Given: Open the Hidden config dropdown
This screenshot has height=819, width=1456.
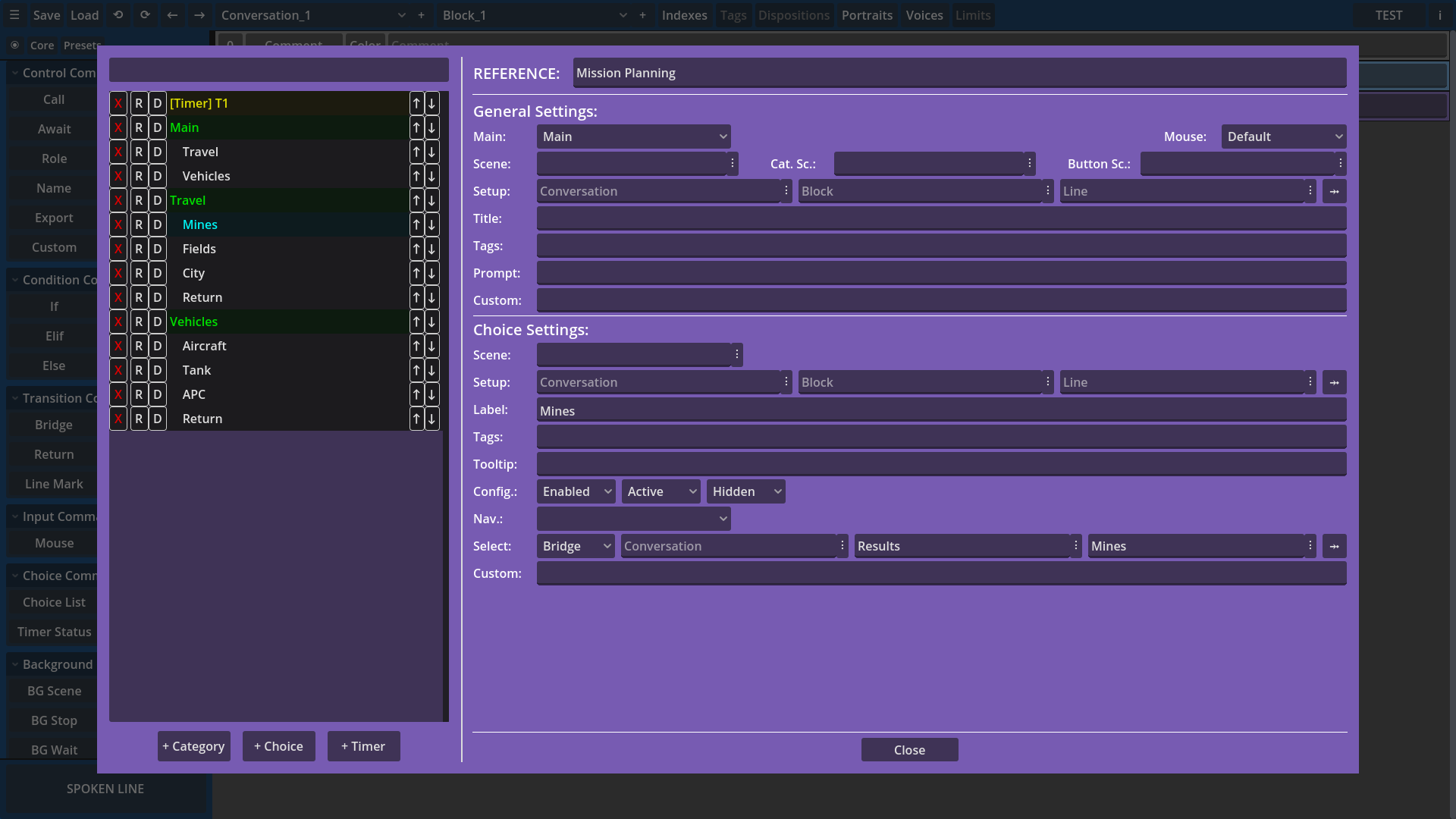Looking at the screenshot, I should tap(745, 491).
